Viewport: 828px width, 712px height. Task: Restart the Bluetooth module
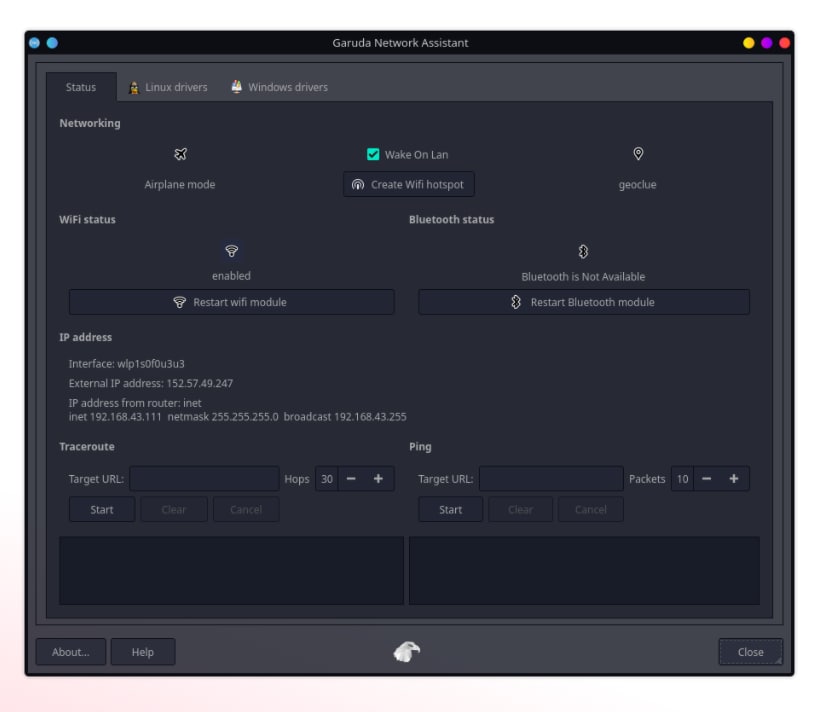(584, 302)
